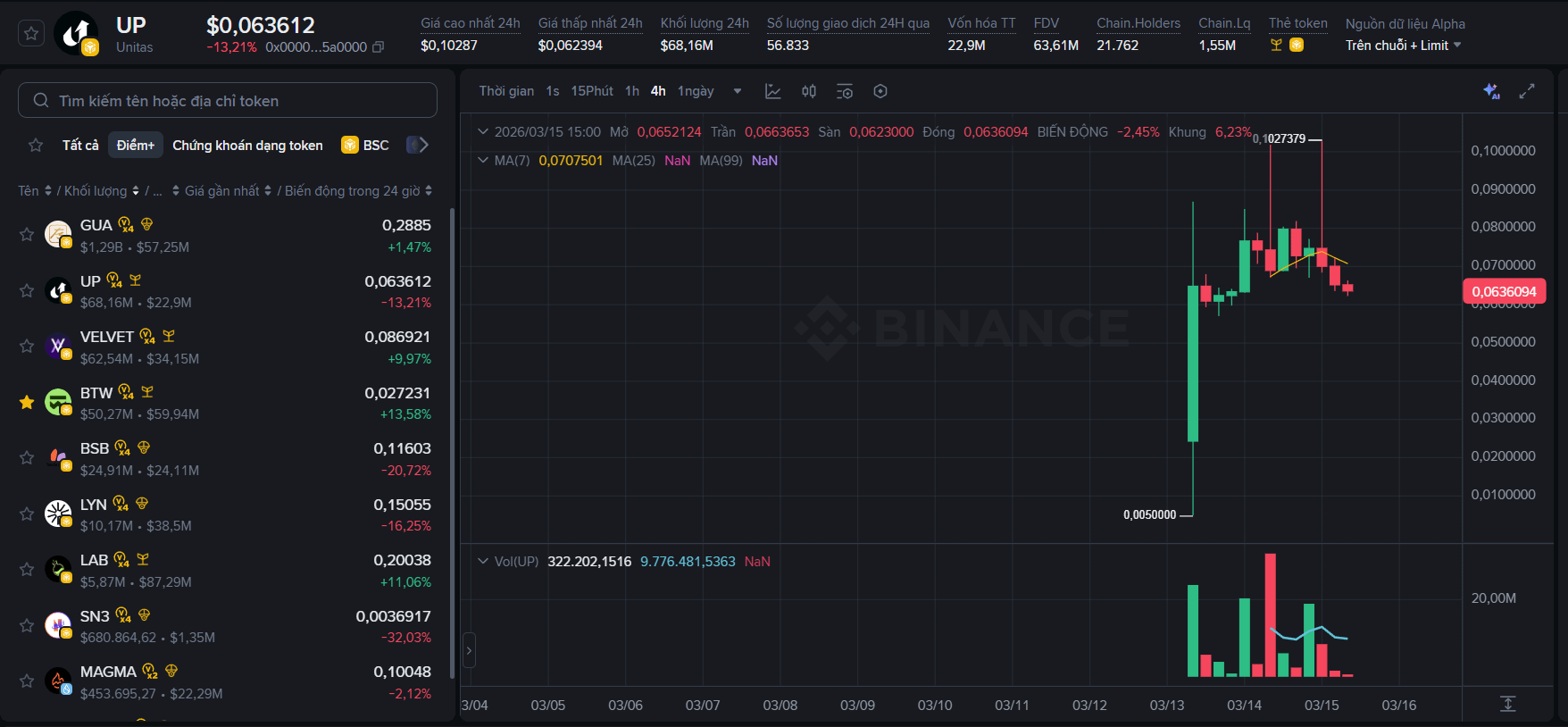Viewport: 1568px width, 727px height.
Task: Open Trên chuỗi + Limit data source dropdown
Action: tap(1404, 46)
